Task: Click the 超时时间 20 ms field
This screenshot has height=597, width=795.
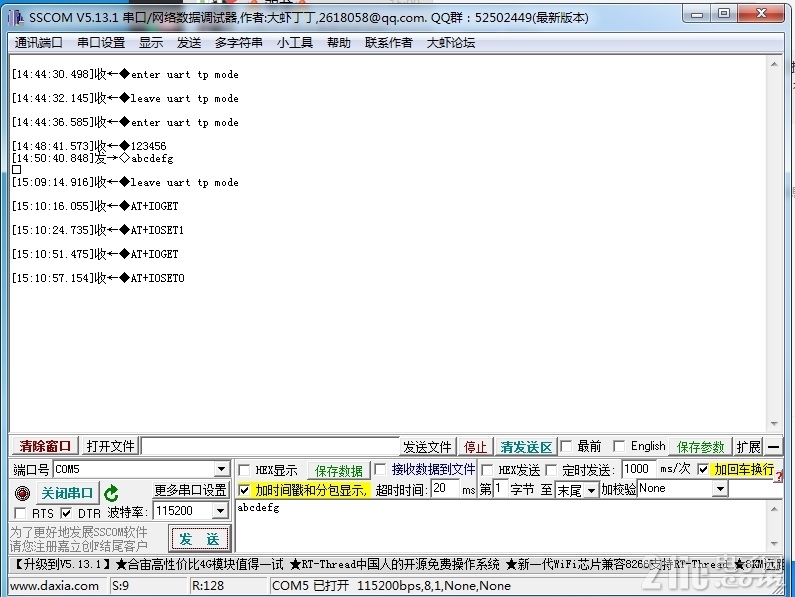Action: pos(445,489)
